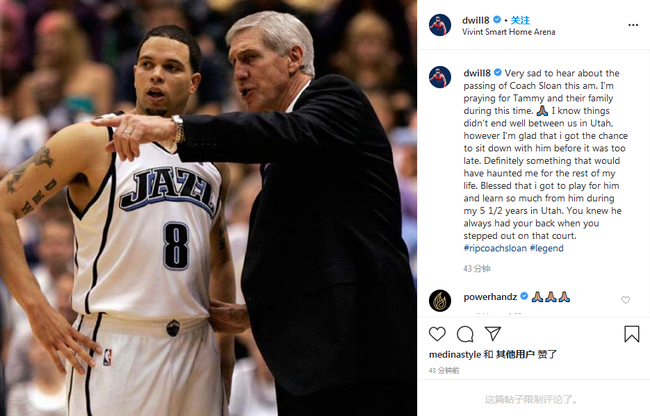Click the 43 分钟前 timestamp

[444, 370]
